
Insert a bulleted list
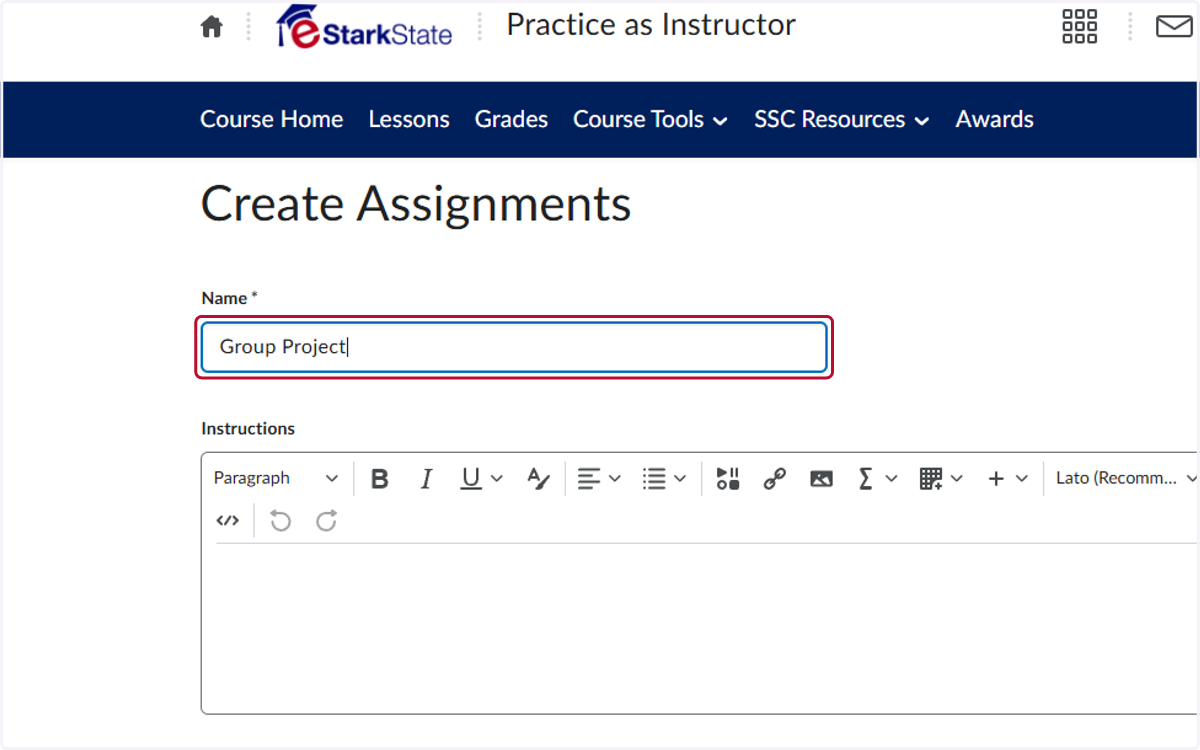pos(654,479)
